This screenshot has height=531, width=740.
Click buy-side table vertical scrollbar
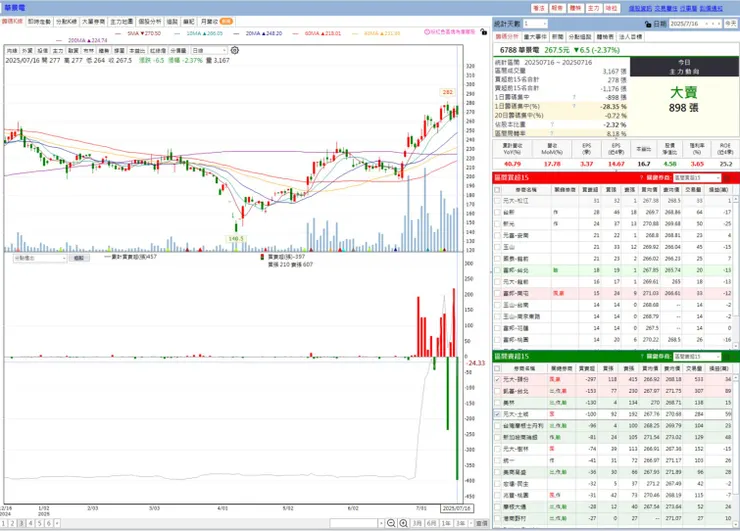(736, 273)
